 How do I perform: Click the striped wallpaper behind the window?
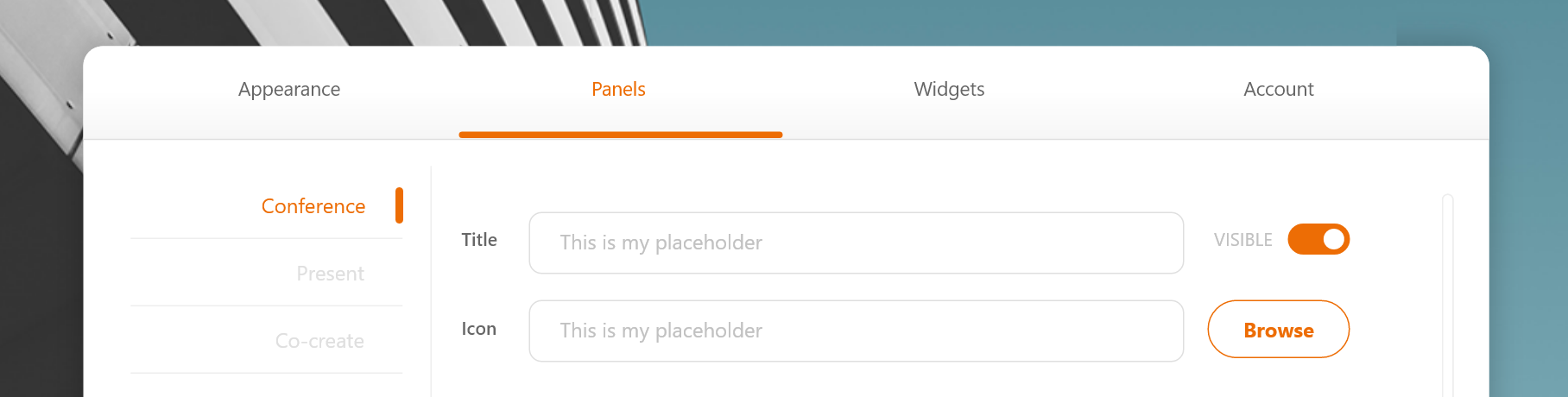point(345,22)
